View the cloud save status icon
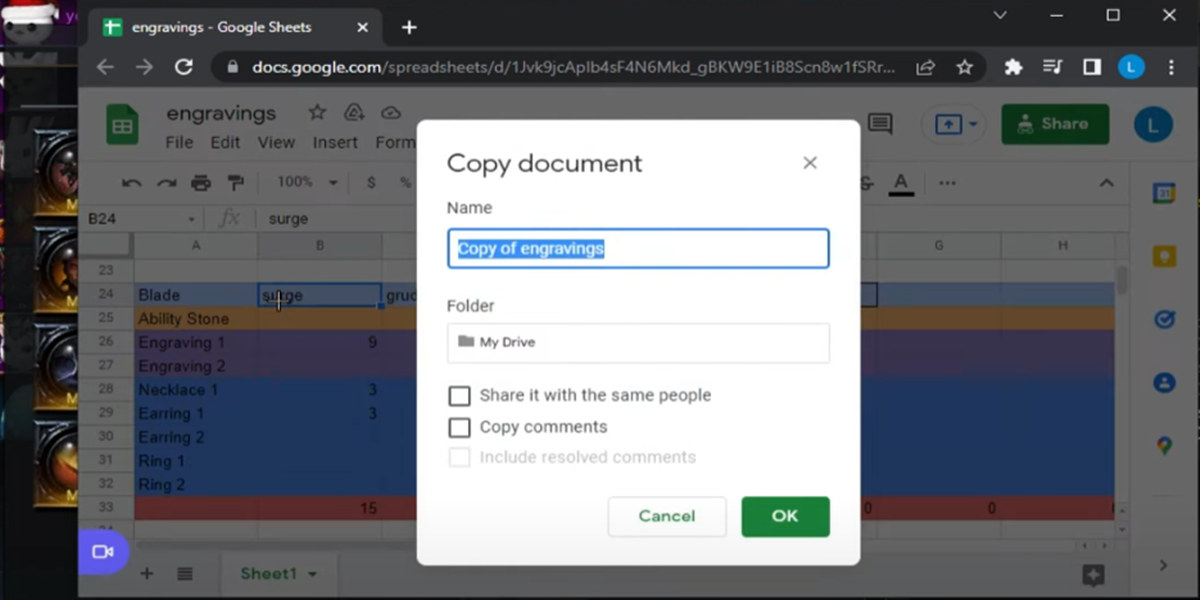 coord(391,112)
